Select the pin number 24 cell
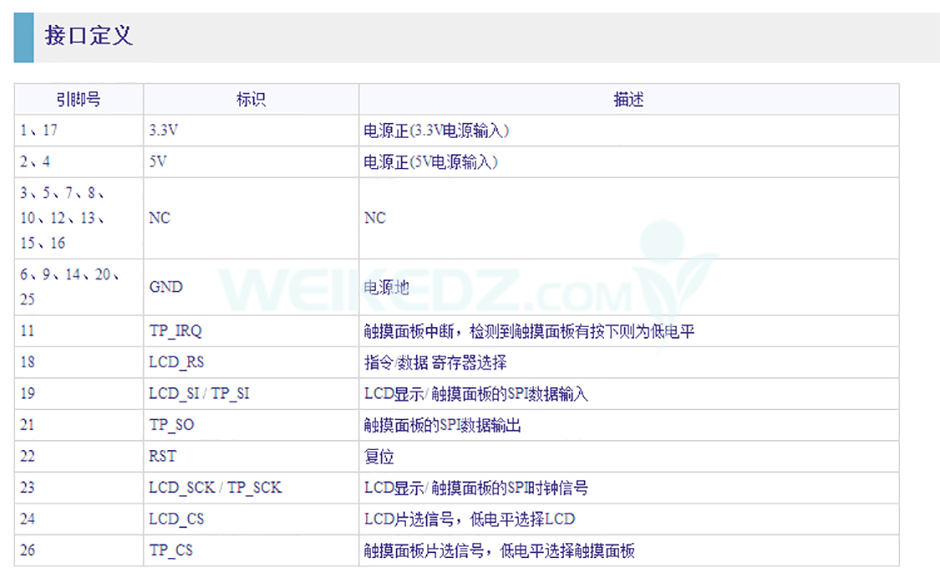Viewport: 940px width, 573px height. pos(79,519)
